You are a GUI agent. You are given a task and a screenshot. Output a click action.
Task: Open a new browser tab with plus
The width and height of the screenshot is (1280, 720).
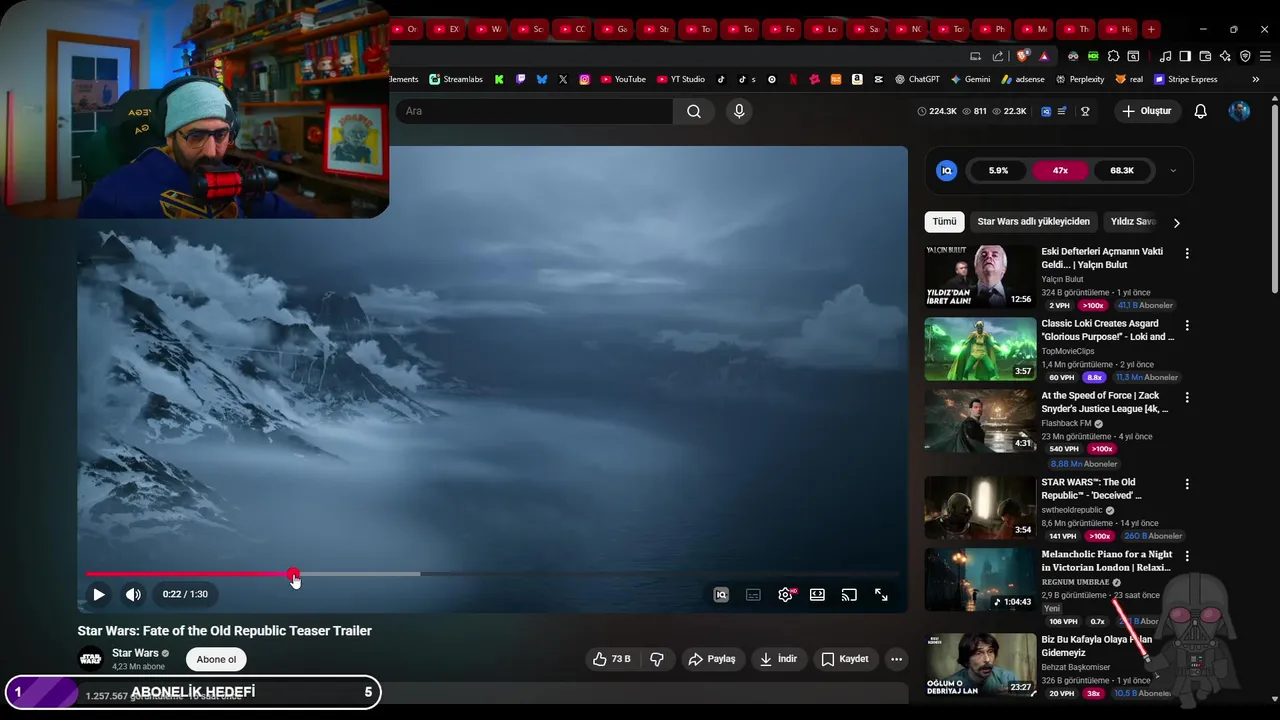(x=1151, y=29)
